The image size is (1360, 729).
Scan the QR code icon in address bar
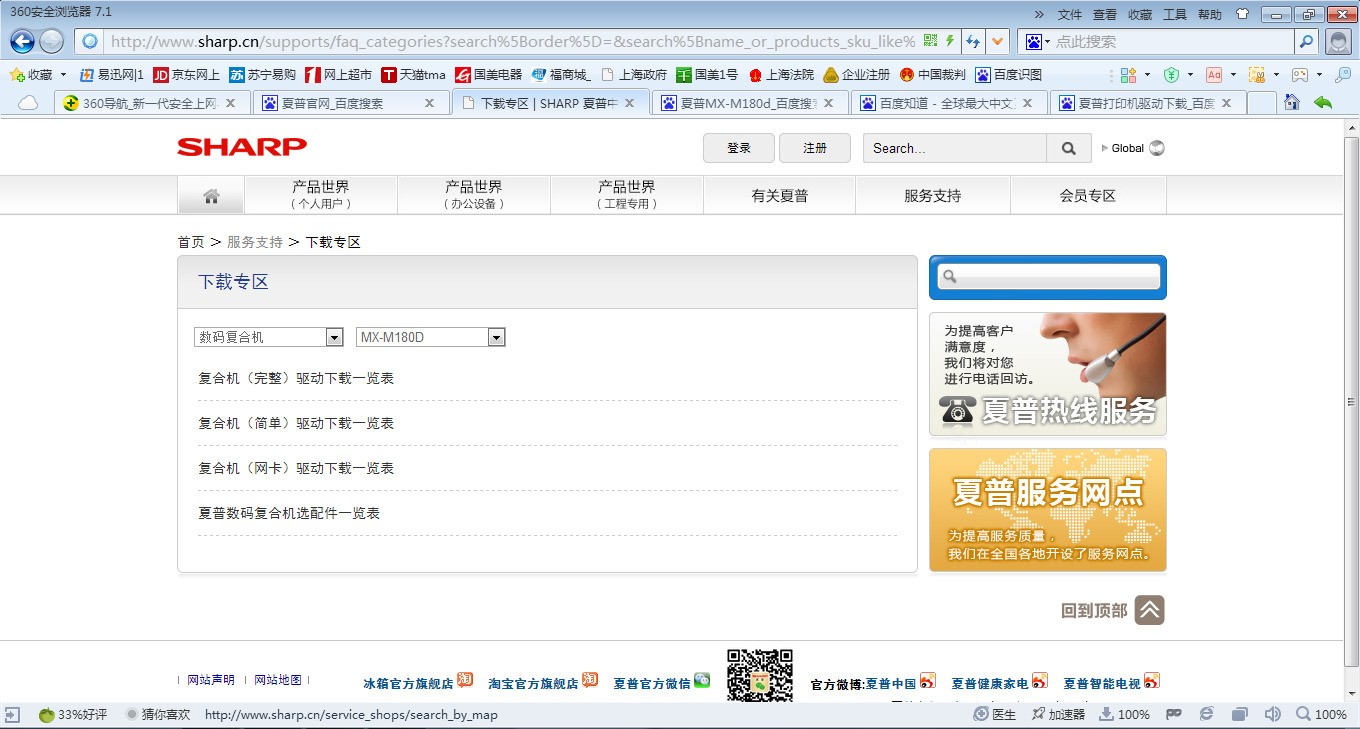coord(931,41)
